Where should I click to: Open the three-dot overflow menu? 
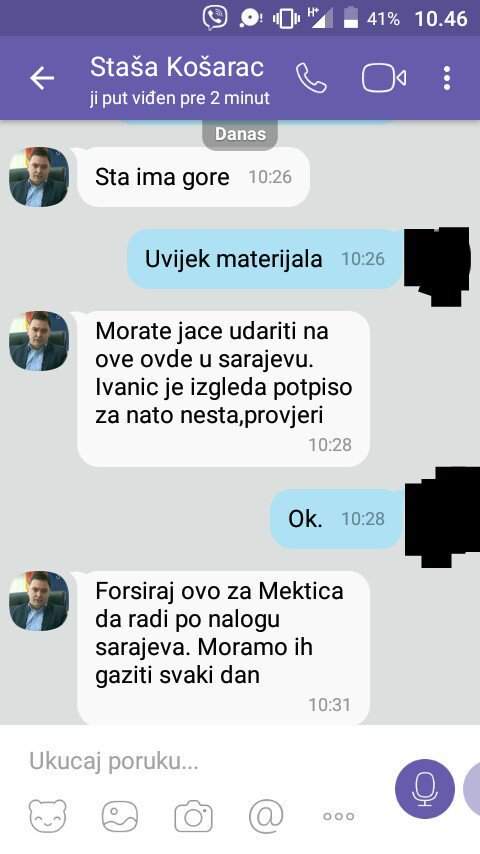coord(447,78)
